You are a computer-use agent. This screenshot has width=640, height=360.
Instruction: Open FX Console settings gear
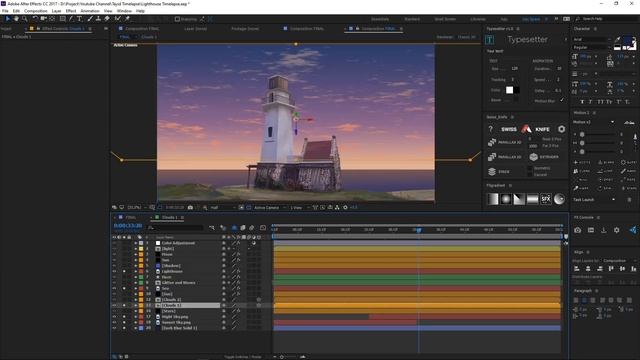pos(616,230)
